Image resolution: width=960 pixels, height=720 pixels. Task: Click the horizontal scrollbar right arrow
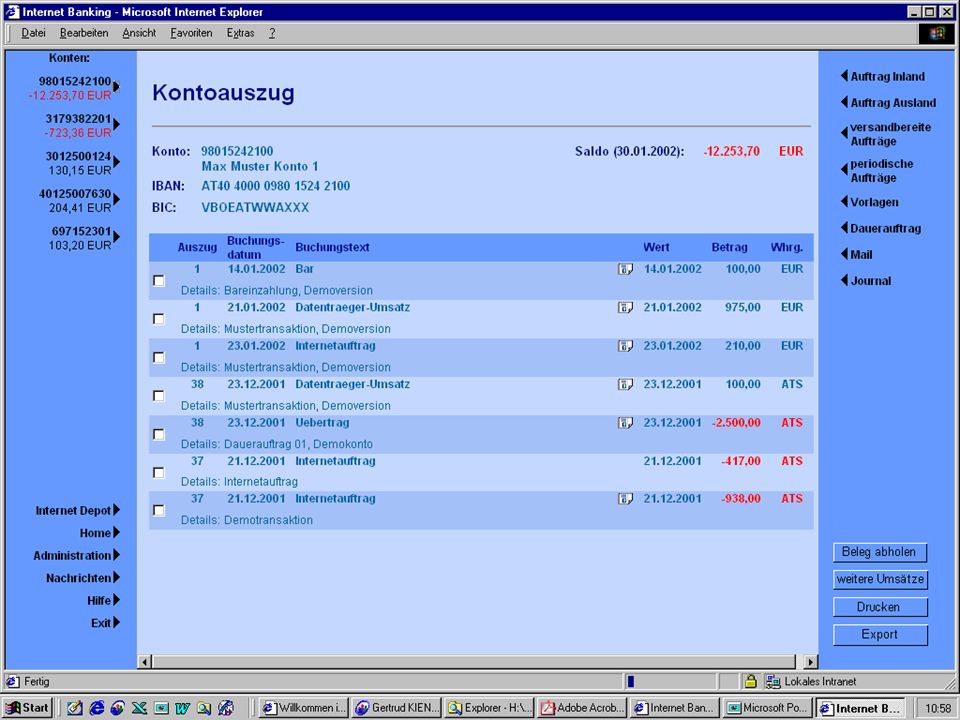pyautogui.click(x=811, y=661)
